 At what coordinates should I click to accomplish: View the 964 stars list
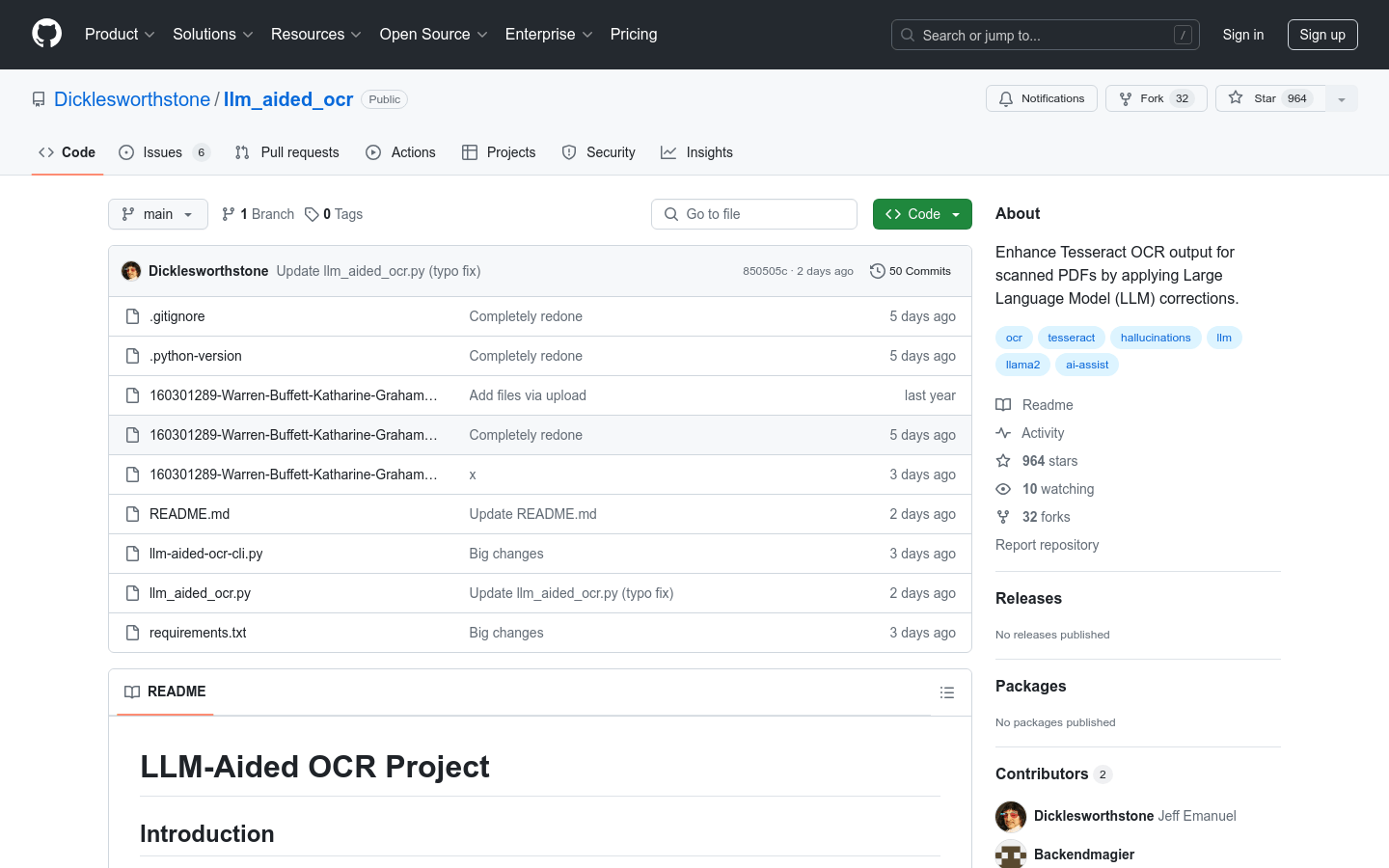coord(1037,461)
